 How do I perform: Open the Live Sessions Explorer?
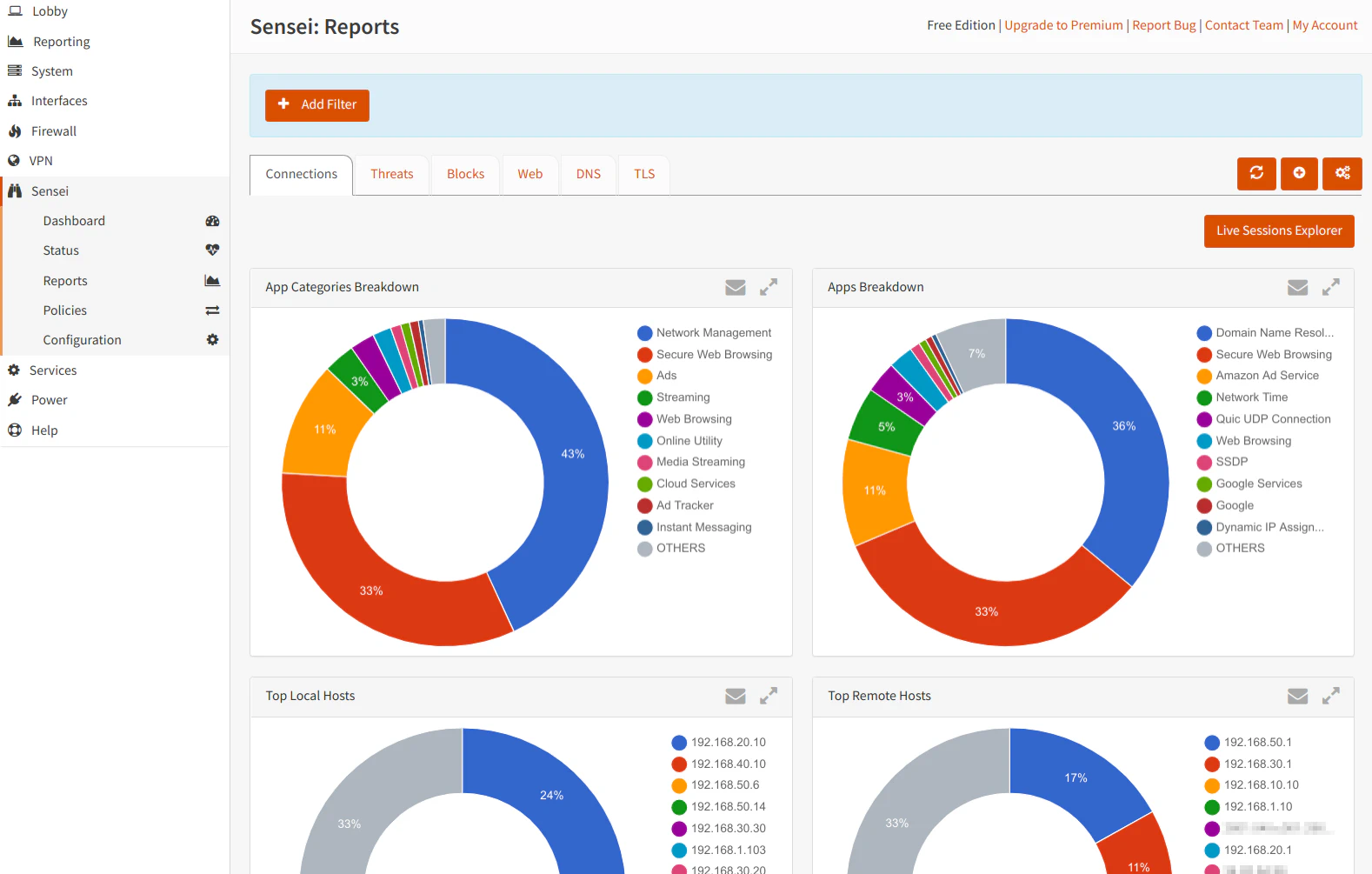[1279, 231]
